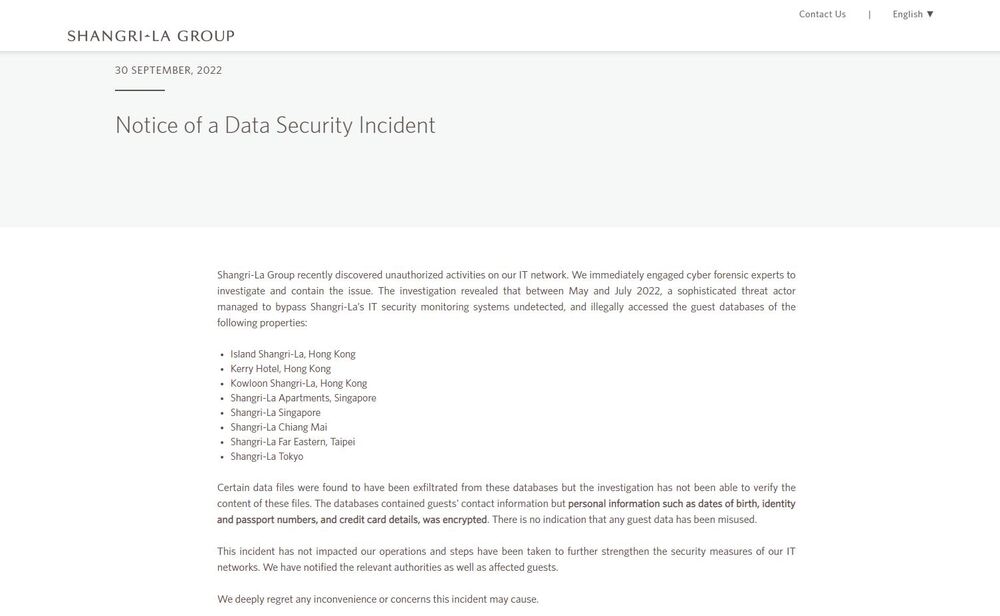Click the 30 September, 2022 date
Image resolution: width=1000 pixels, height=616 pixels.
click(168, 71)
